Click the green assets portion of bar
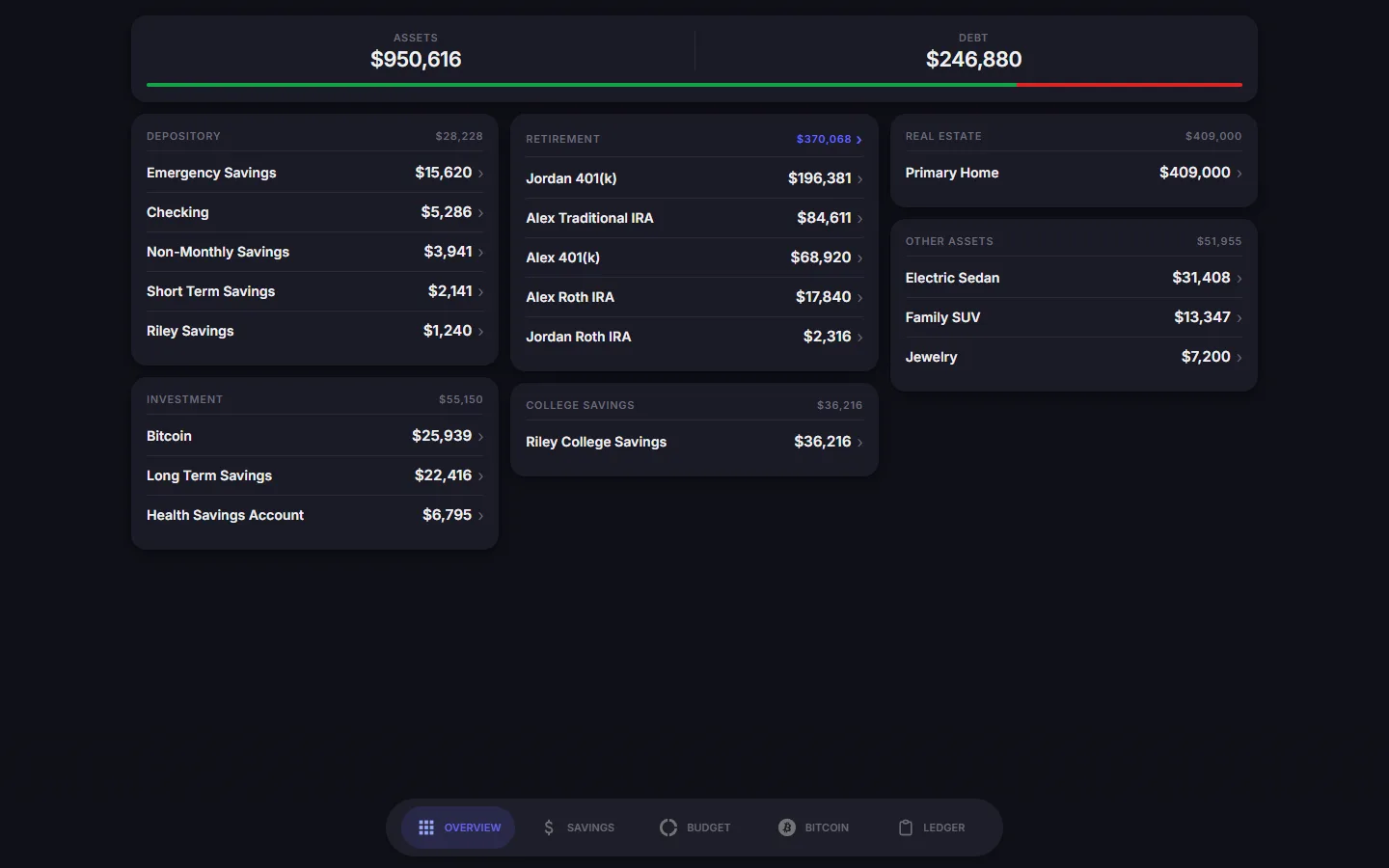 point(581,85)
